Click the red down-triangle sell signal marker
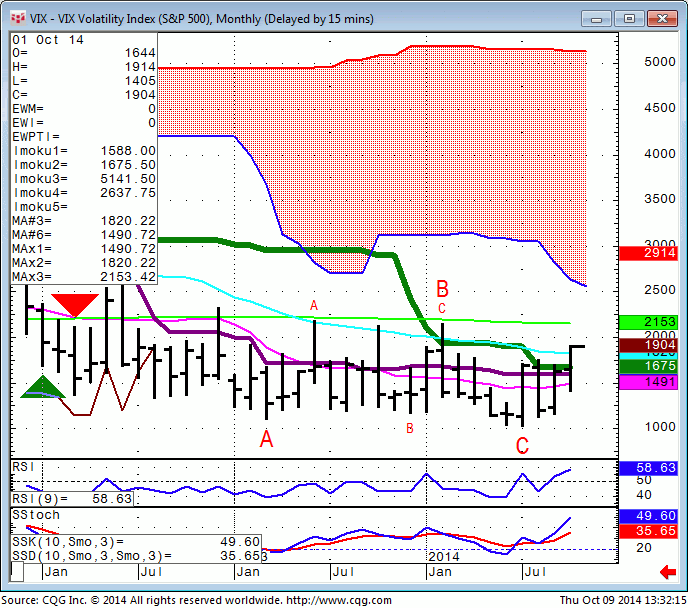The height and width of the screenshot is (608, 688). coord(75,305)
